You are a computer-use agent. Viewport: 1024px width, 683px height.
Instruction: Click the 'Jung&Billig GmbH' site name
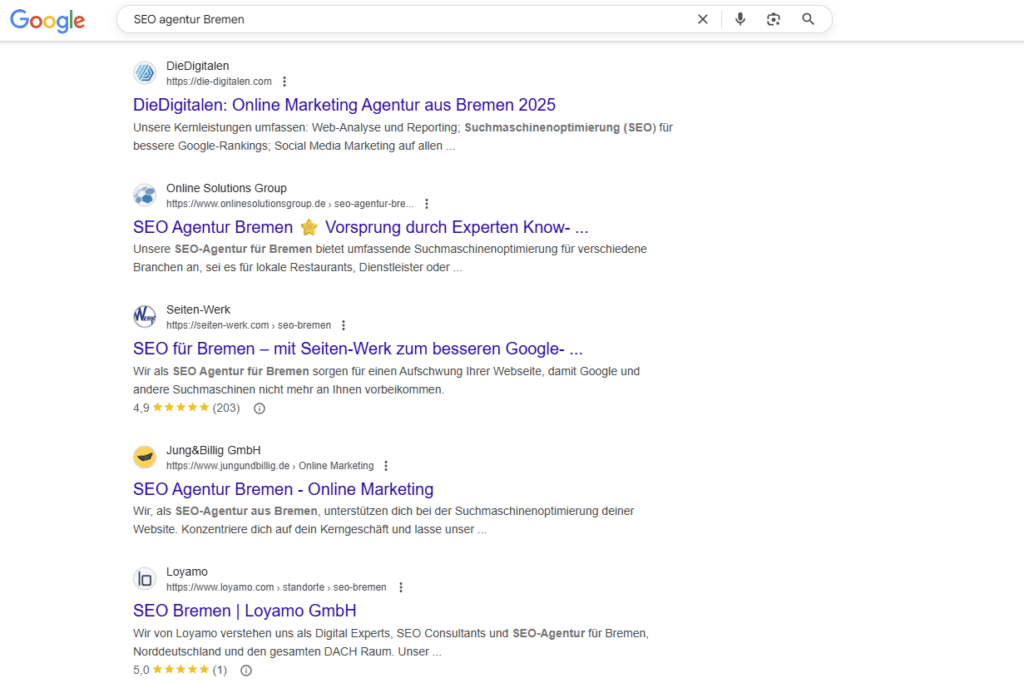[213, 450]
